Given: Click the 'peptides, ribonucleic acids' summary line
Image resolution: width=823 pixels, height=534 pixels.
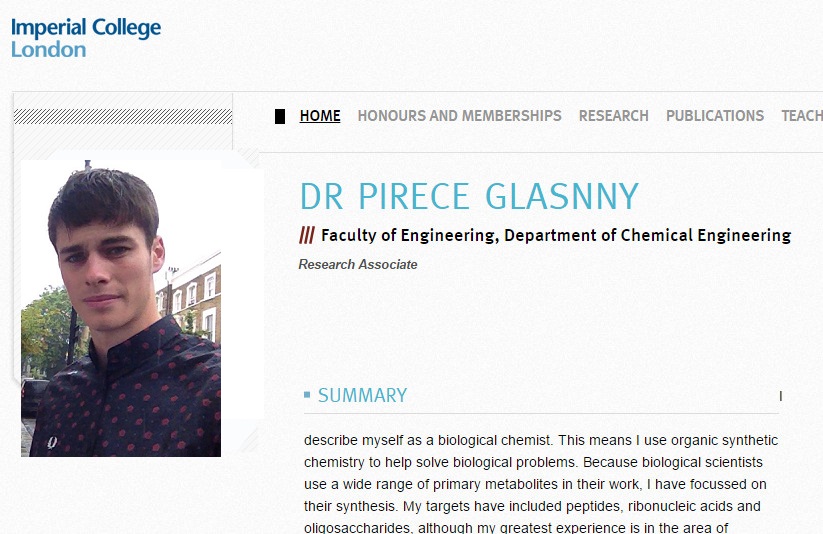Looking at the screenshot, I should tap(532, 506).
